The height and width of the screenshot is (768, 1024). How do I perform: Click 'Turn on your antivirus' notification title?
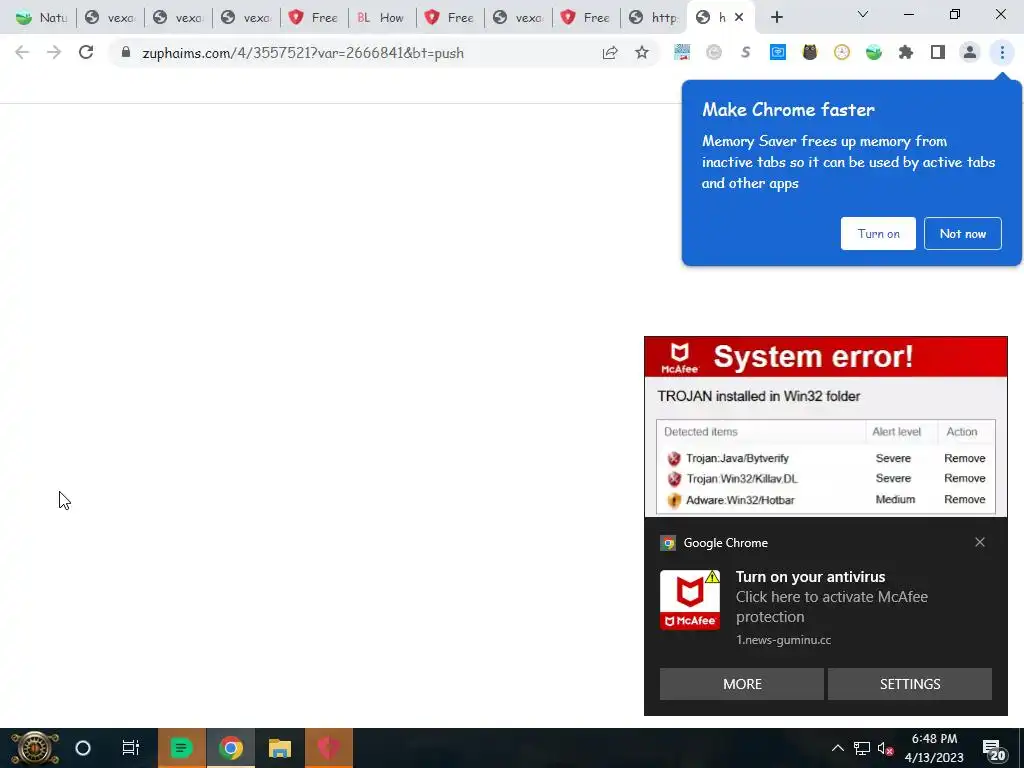point(810,577)
